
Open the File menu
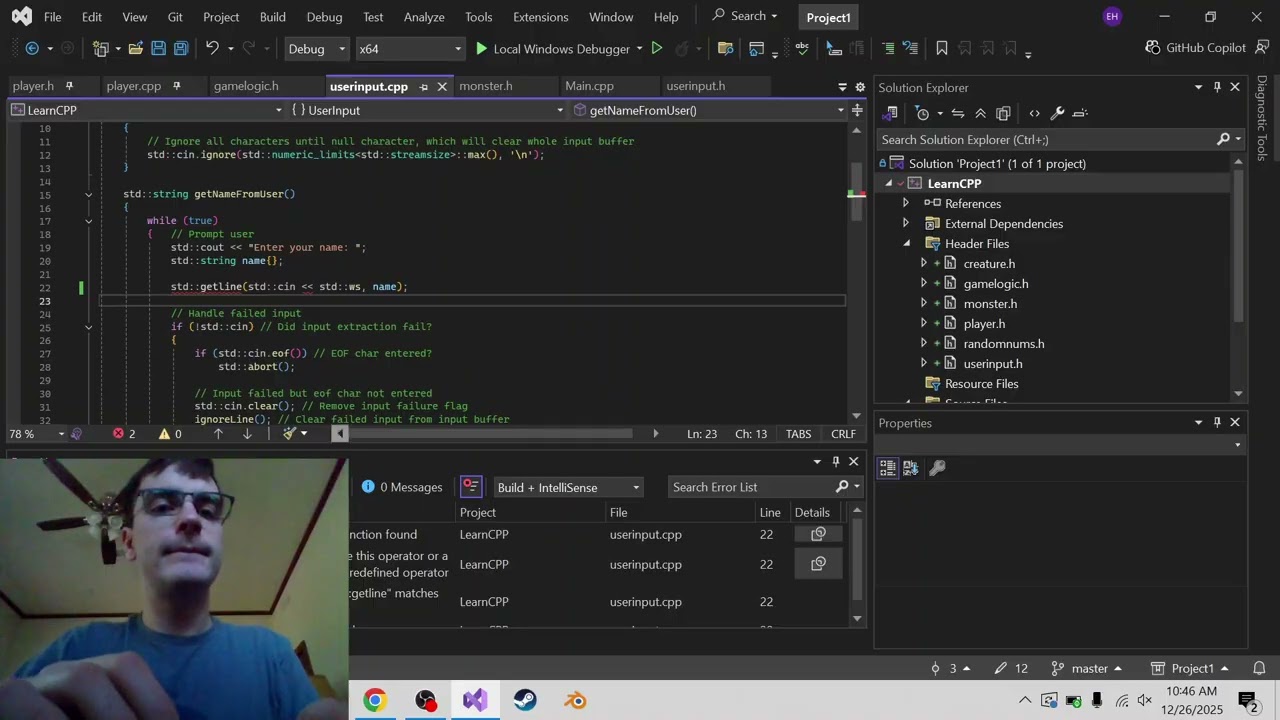(52, 17)
